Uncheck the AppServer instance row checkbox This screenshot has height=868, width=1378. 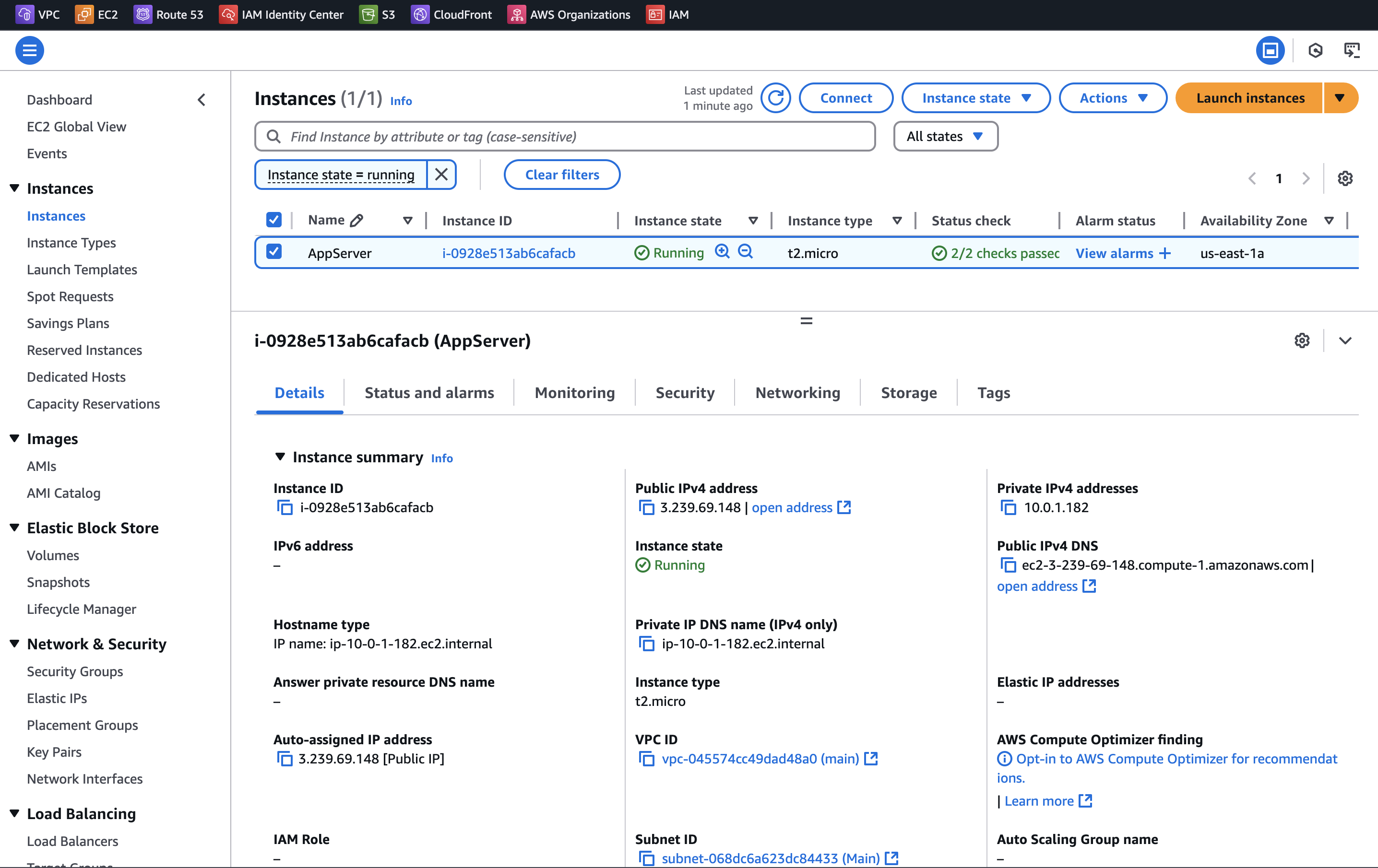click(273, 252)
